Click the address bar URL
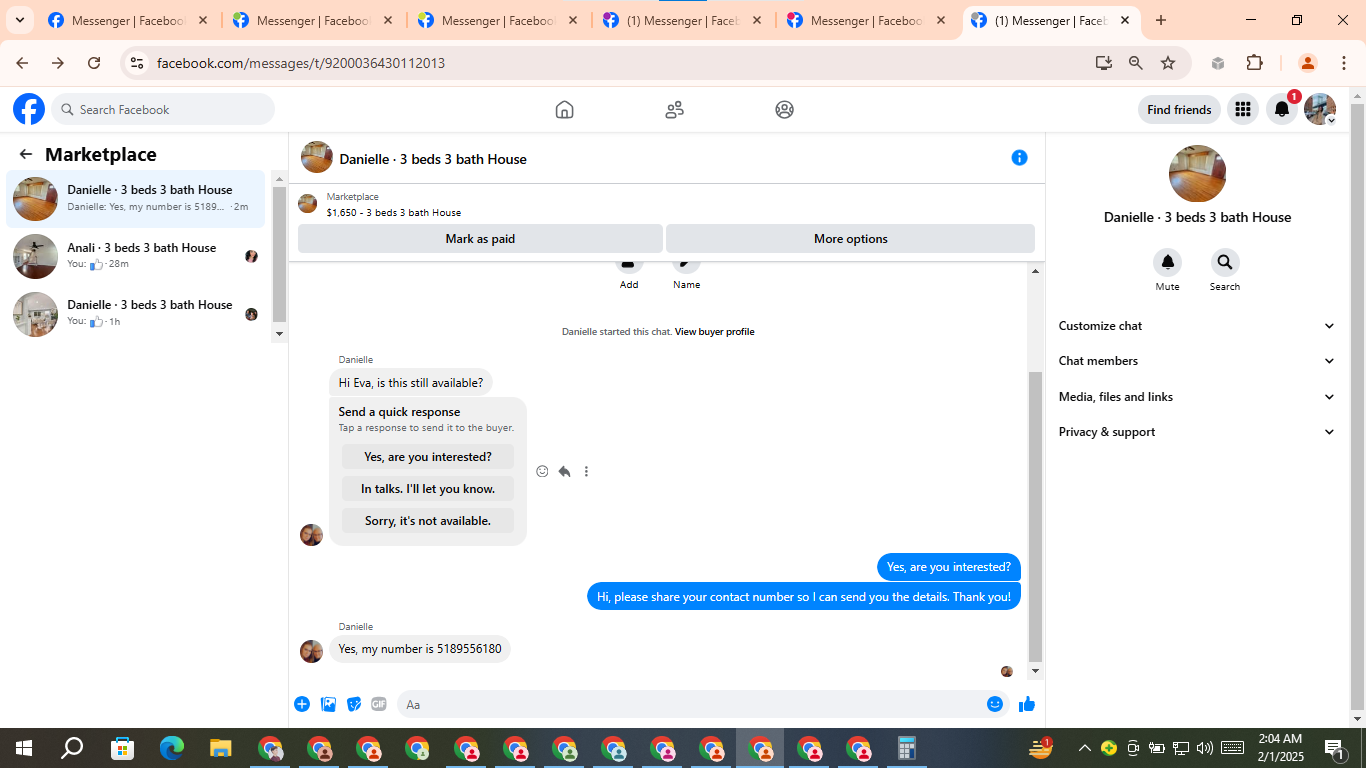 301,63
